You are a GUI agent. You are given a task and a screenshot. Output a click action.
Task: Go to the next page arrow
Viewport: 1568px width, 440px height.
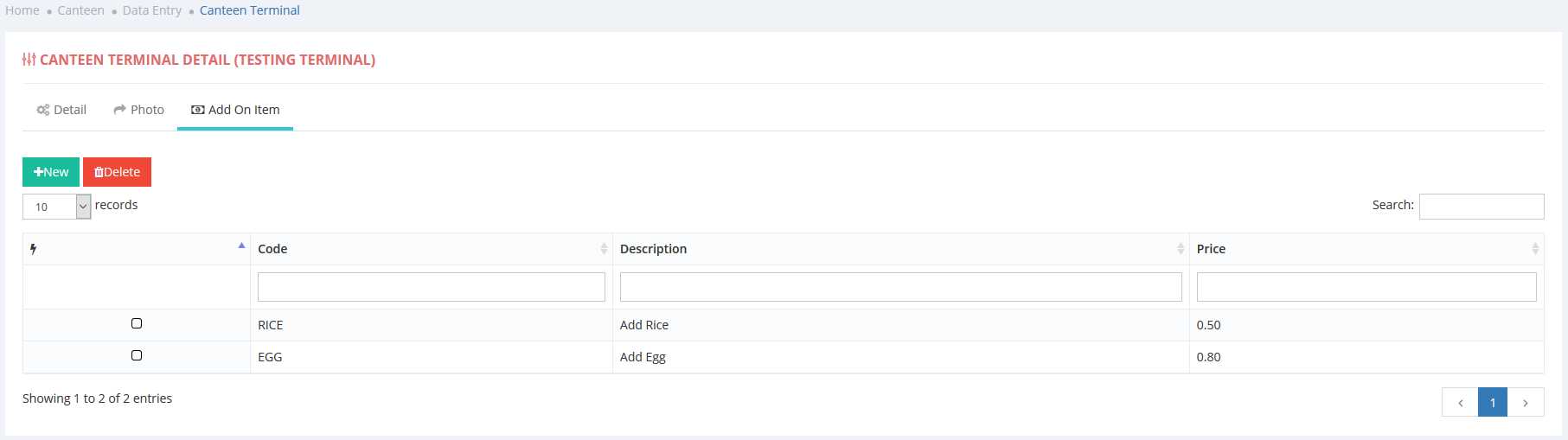[1526, 403]
